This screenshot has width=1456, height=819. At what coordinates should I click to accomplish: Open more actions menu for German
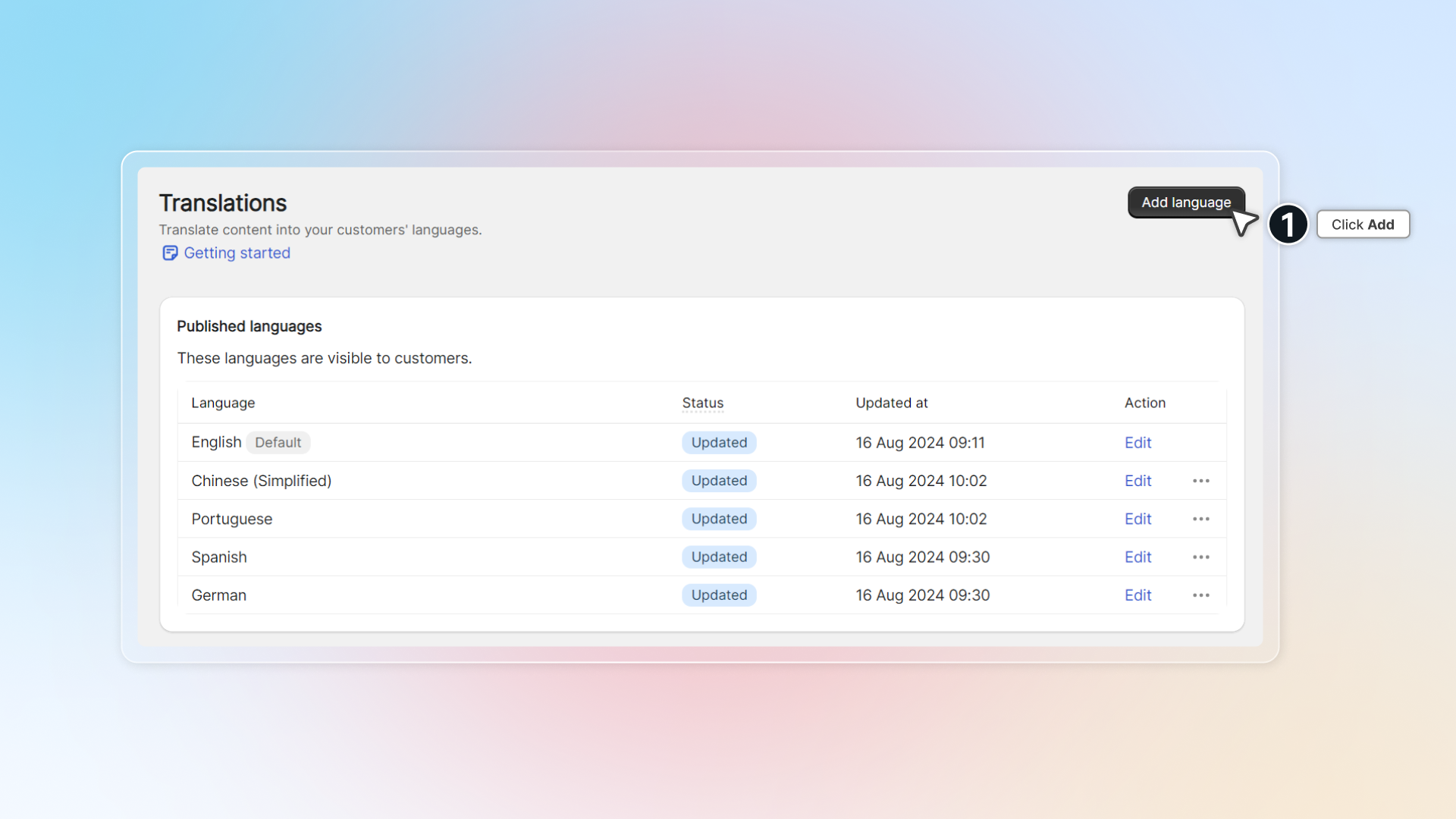[x=1200, y=595]
